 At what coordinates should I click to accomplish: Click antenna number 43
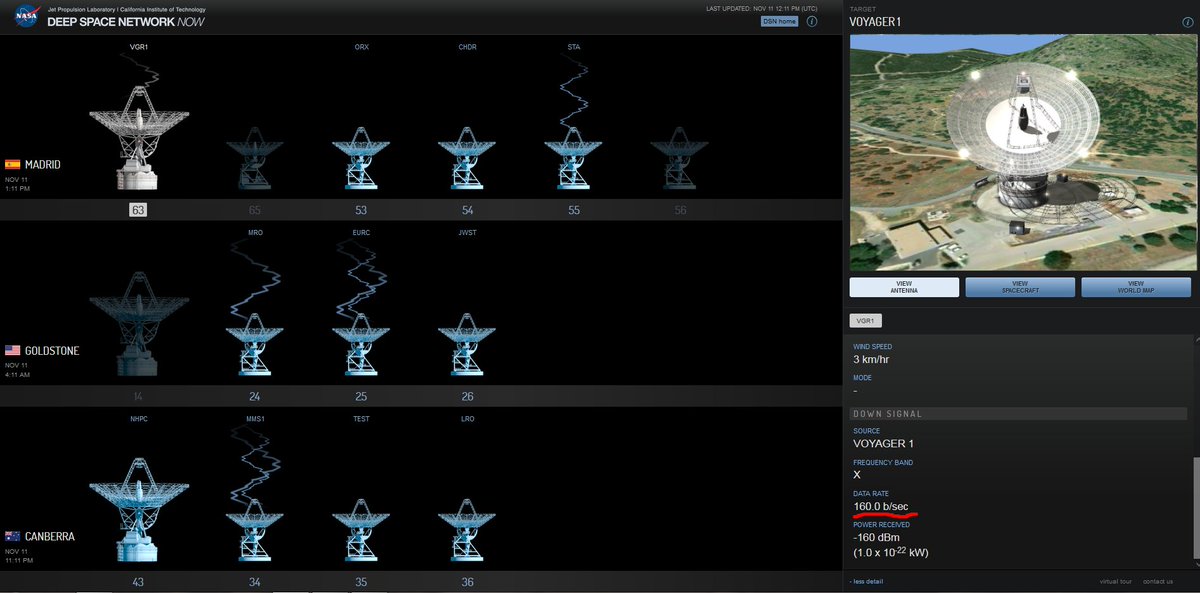point(138,582)
